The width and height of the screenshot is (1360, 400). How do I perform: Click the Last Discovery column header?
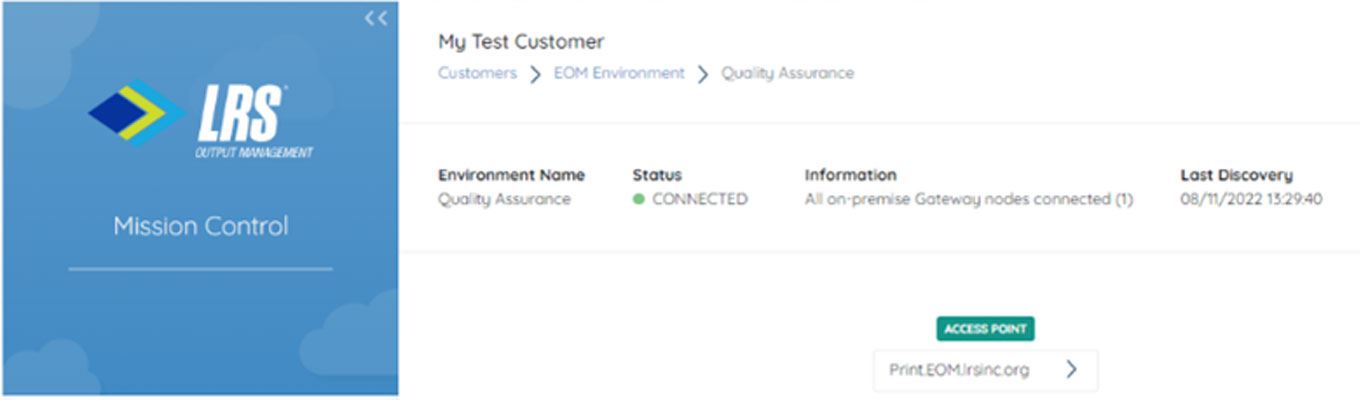pyautogui.click(x=1236, y=175)
